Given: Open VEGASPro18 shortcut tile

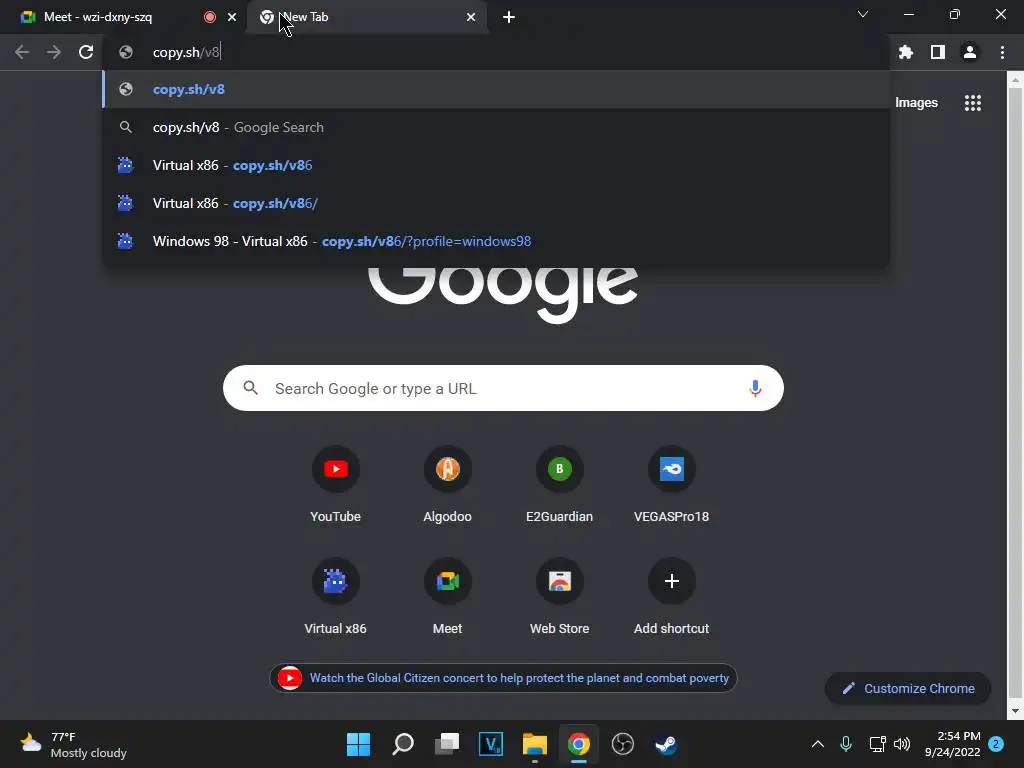Looking at the screenshot, I should (x=671, y=485).
